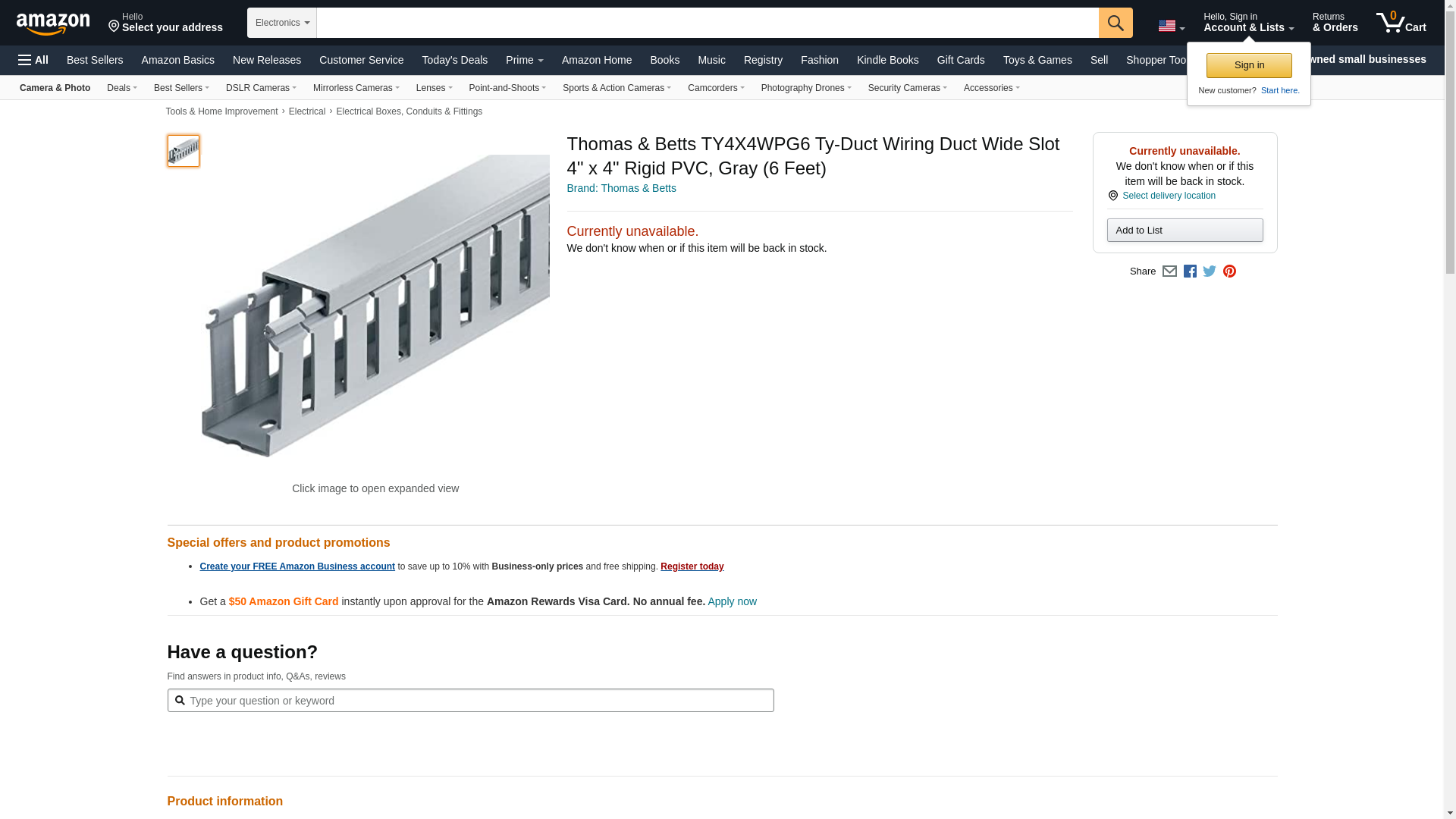Open the Brand: Thomas & Betts link
The width and height of the screenshot is (1456, 819).
point(621,188)
